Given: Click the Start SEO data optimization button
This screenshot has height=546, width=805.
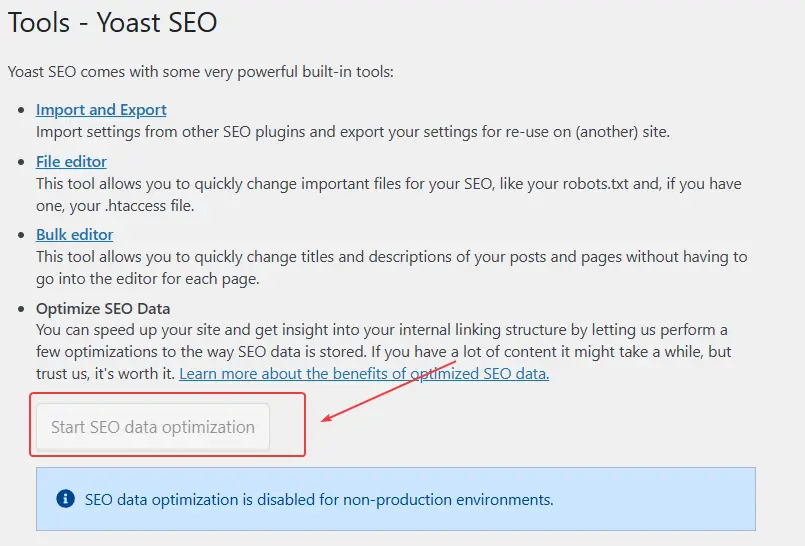Looking at the screenshot, I should point(153,427).
